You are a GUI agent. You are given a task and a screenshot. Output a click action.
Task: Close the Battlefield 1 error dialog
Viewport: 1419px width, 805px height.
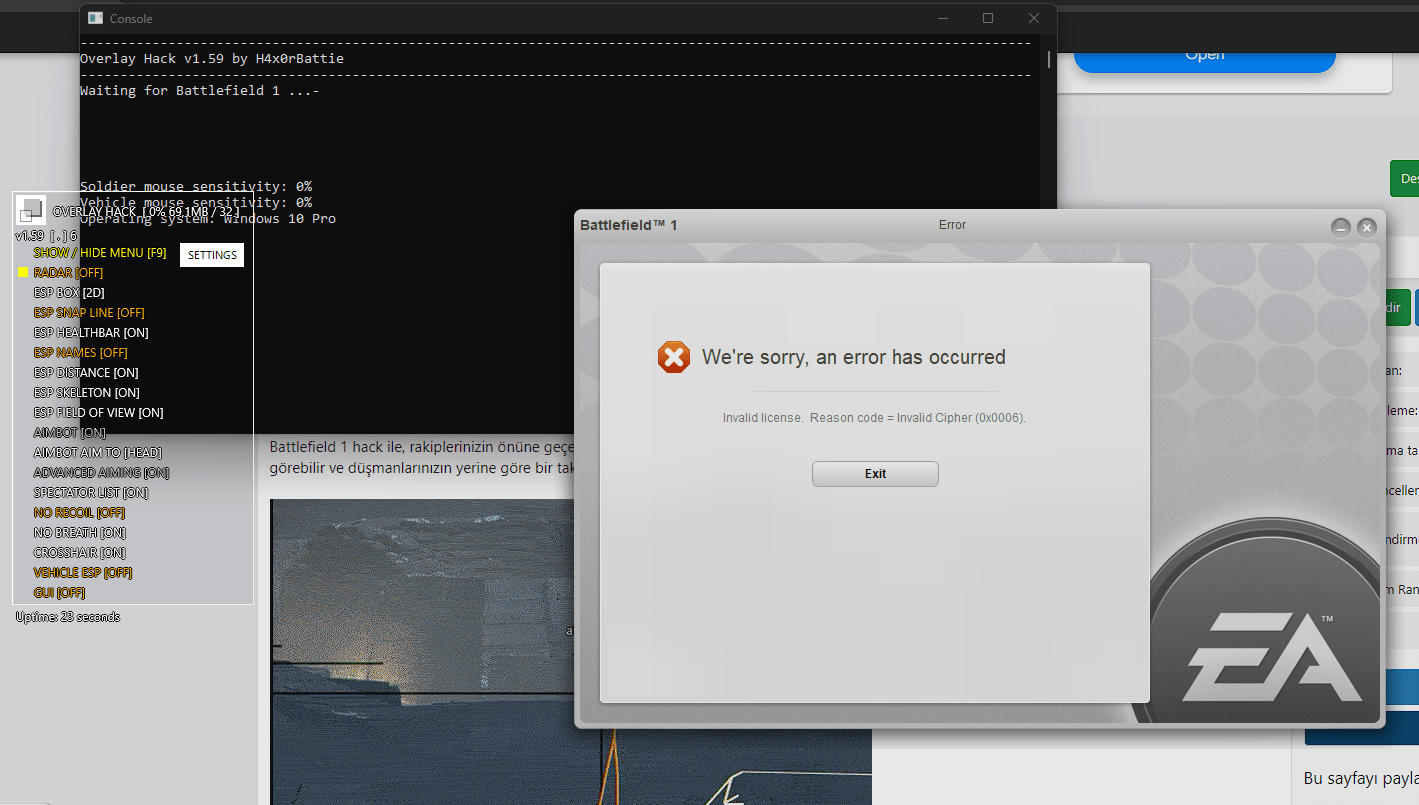click(x=1367, y=227)
